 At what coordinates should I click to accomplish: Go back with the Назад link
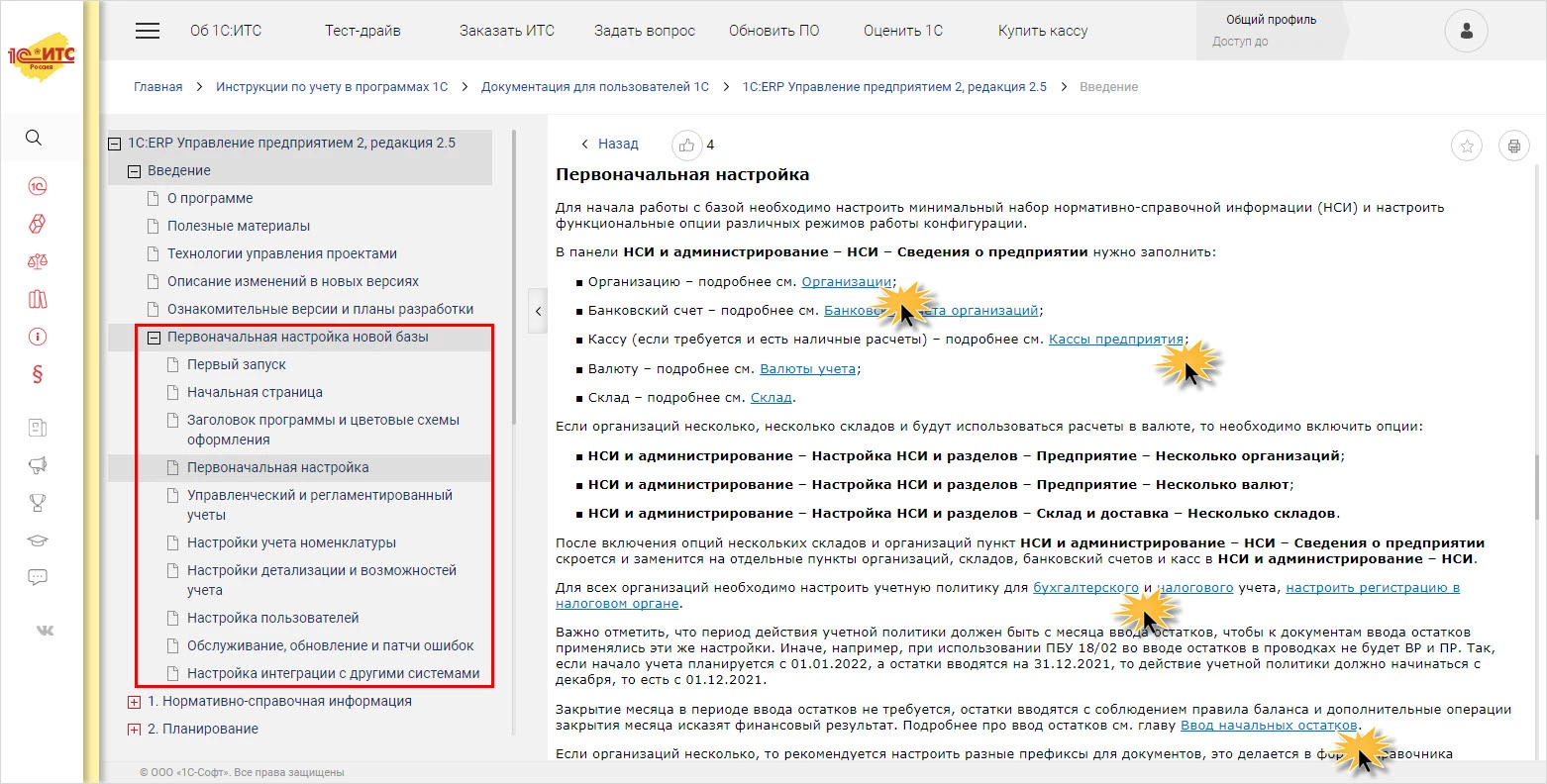point(610,145)
